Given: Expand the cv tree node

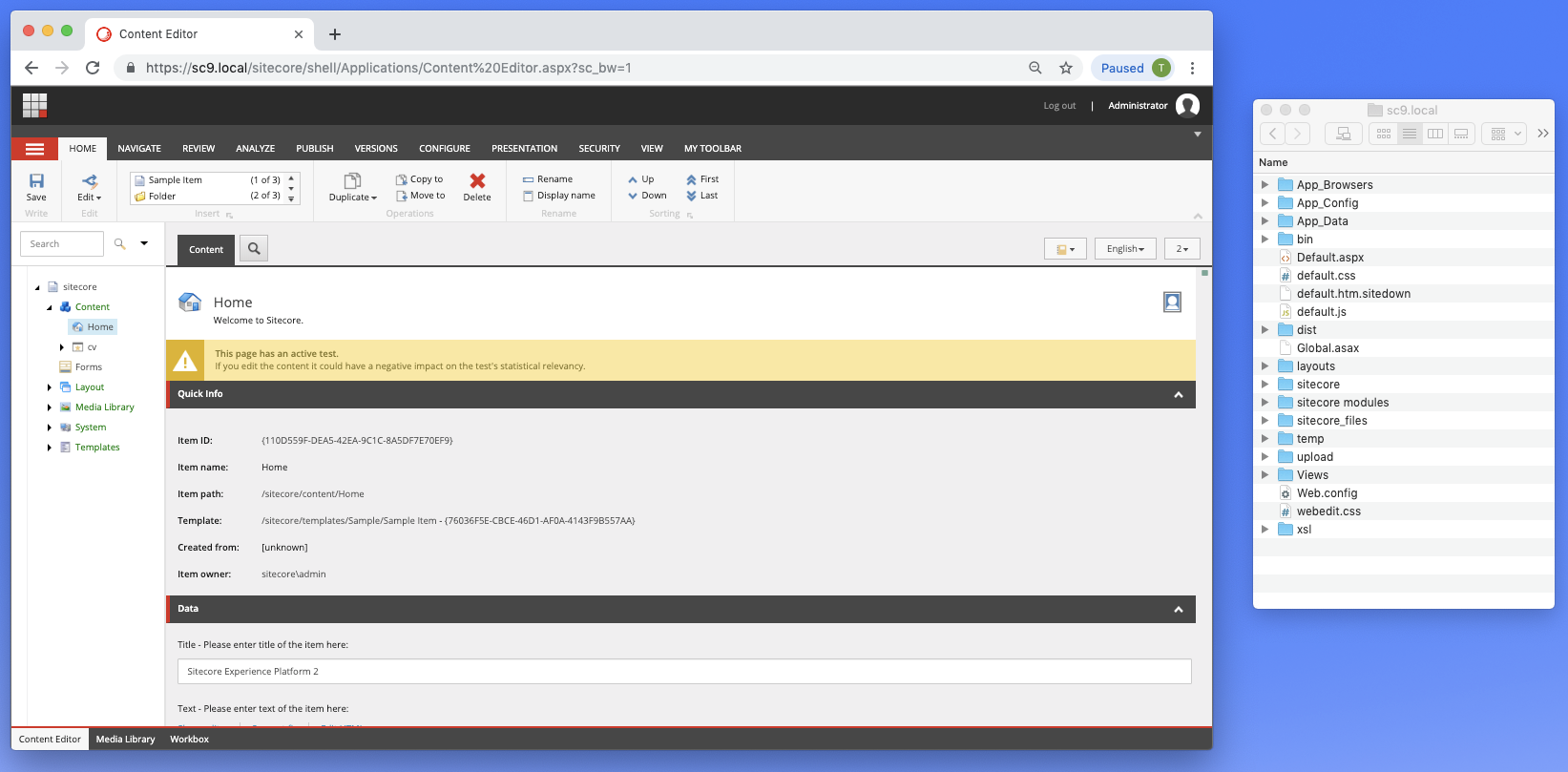Looking at the screenshot, I should point(62,347).
